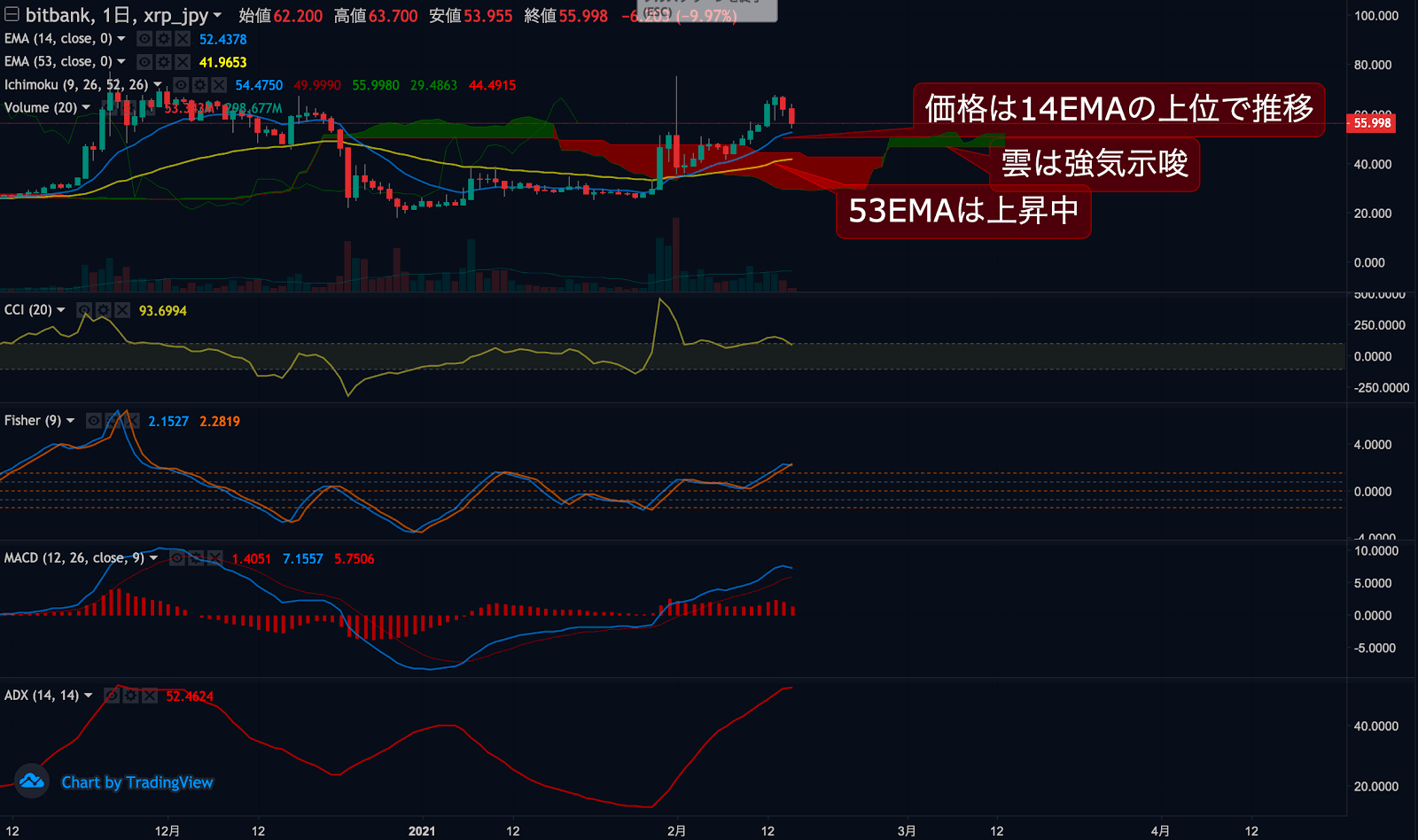Click the TradingView cloud logo icon

[32, 782]
